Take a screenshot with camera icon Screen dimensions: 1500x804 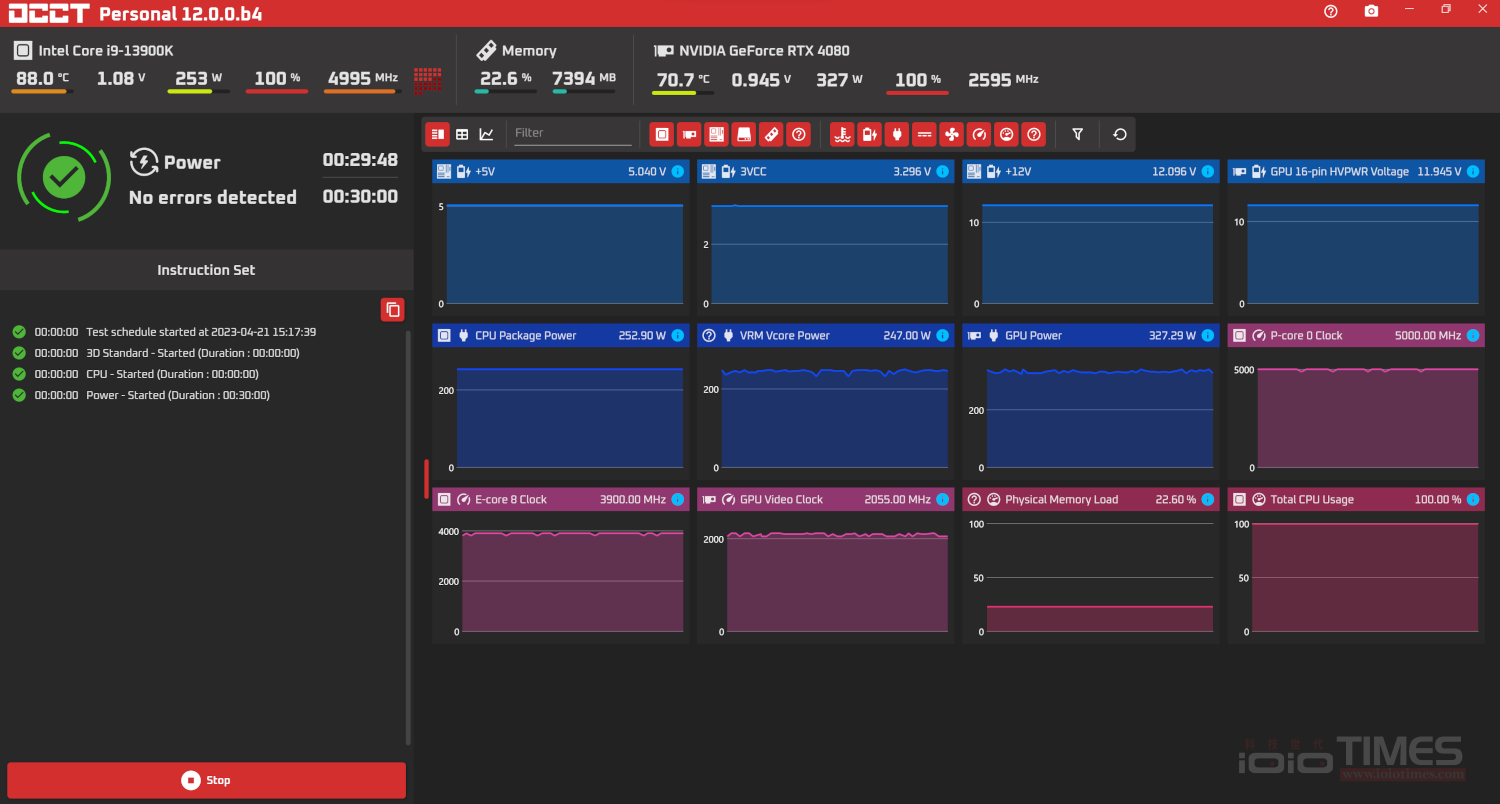[1371, 11]
